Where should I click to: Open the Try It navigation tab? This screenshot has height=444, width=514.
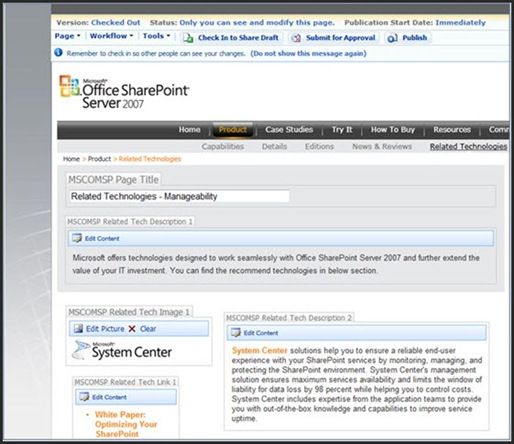click(x=342, y=129)
